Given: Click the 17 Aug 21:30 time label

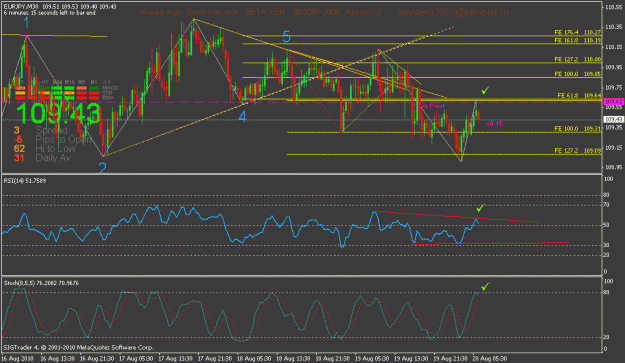Looking at the screenshot, I should tap(215, 358).
